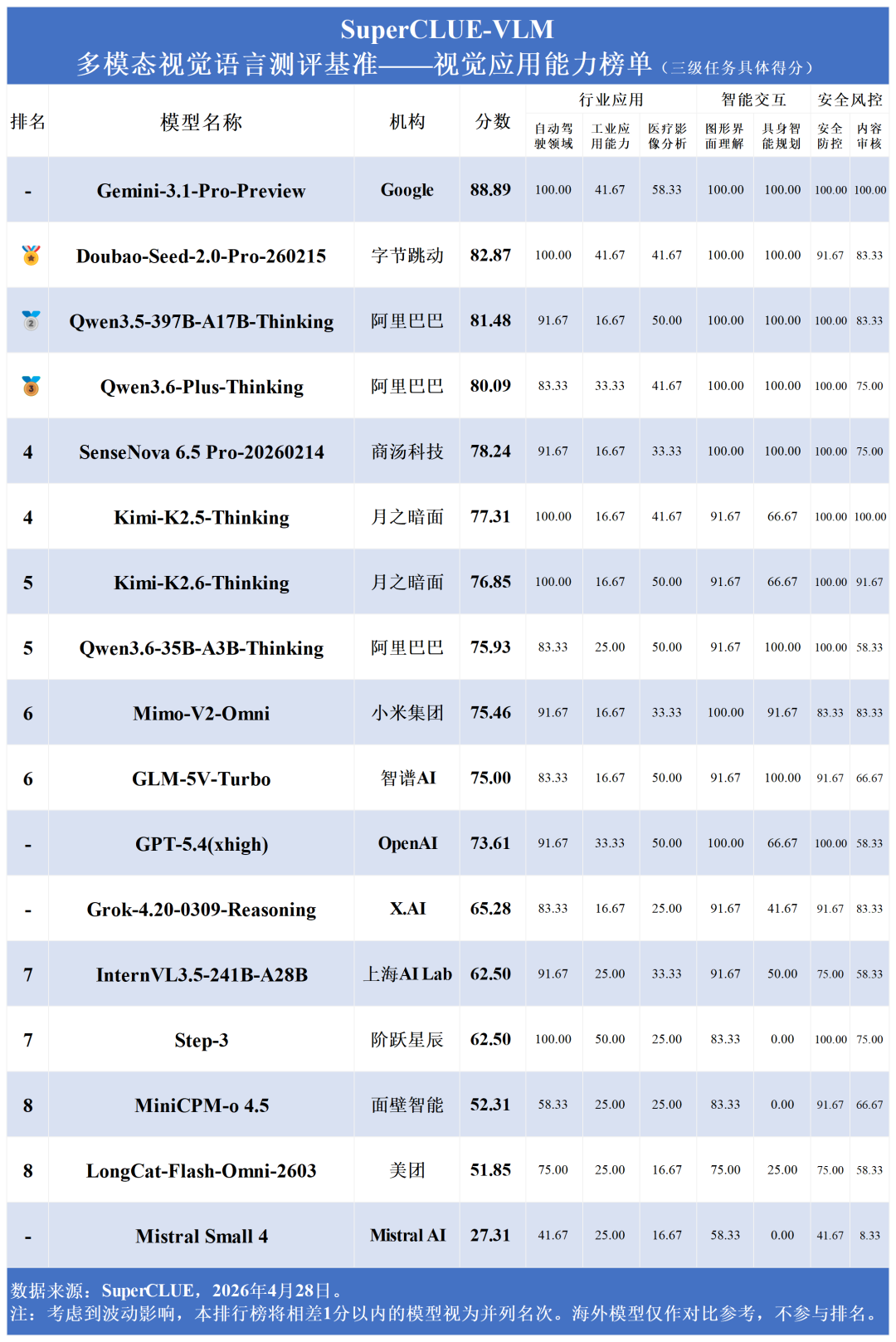Click the 88.89 score cell
This screenshot has width=896, height=1342.
[490, 190]
